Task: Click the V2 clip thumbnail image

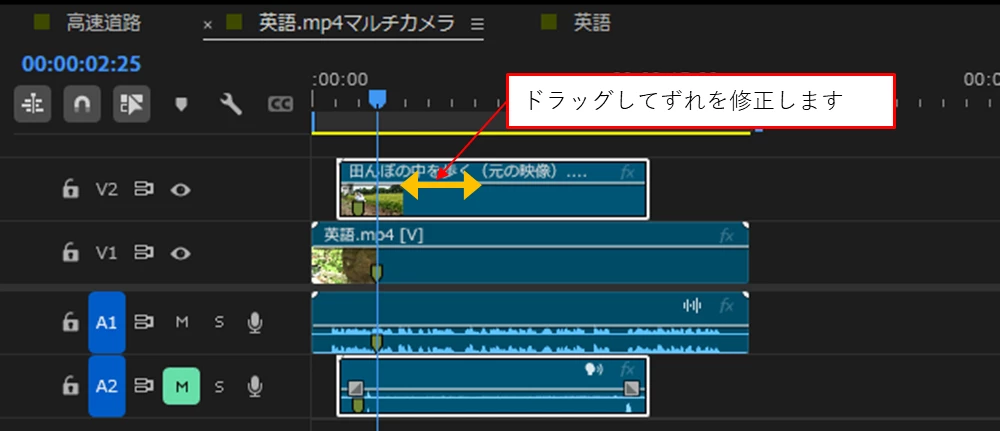Action: 372,200
